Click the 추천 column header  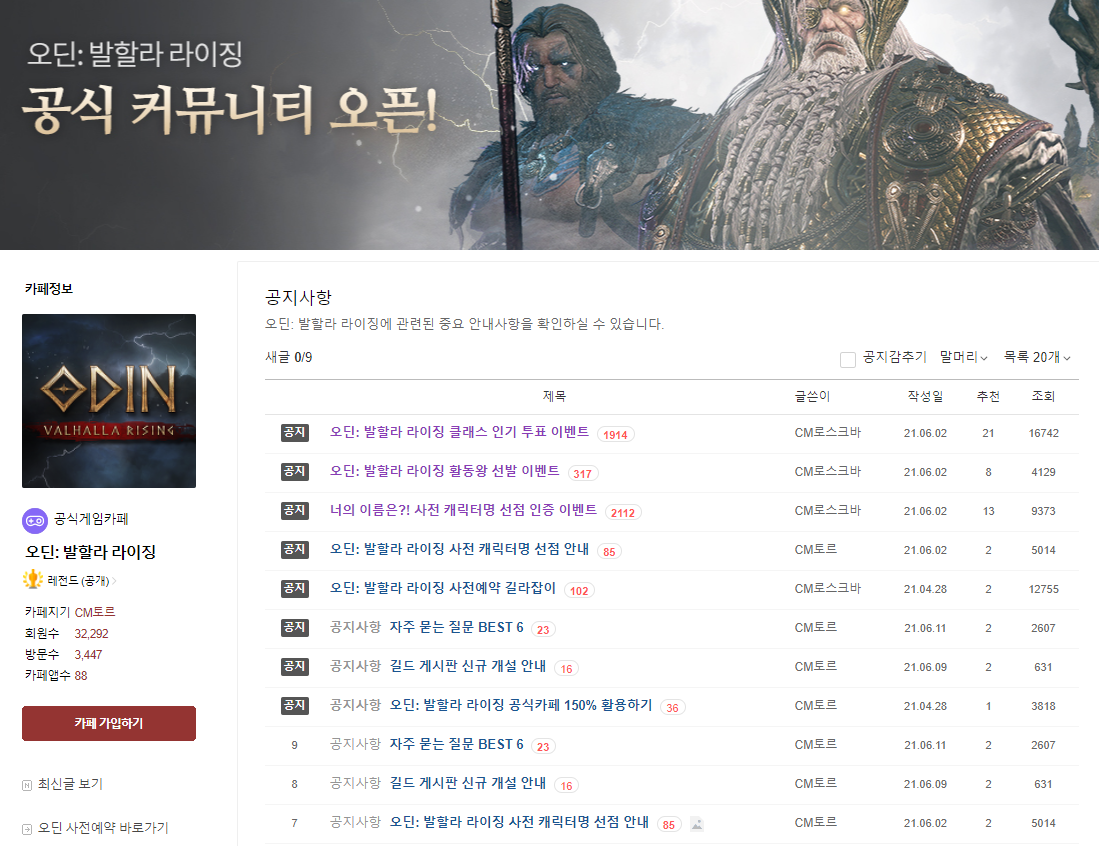[988, 396]
